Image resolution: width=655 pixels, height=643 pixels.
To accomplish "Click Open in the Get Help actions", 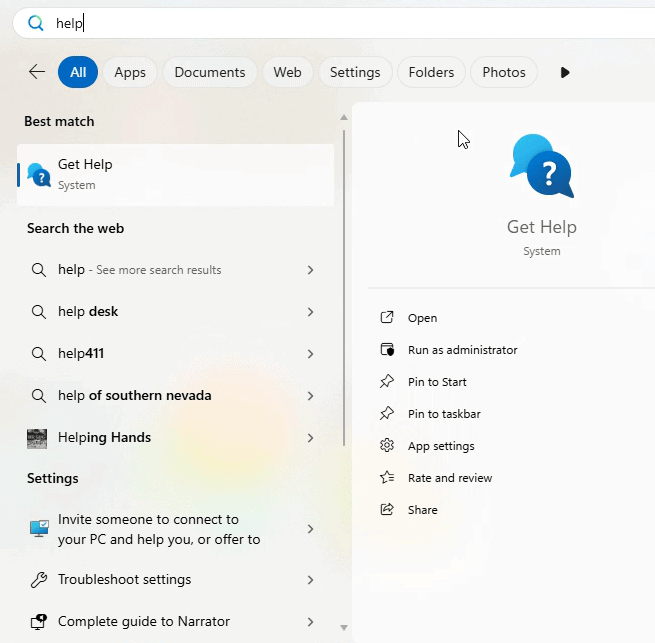I will coord(422,318).
